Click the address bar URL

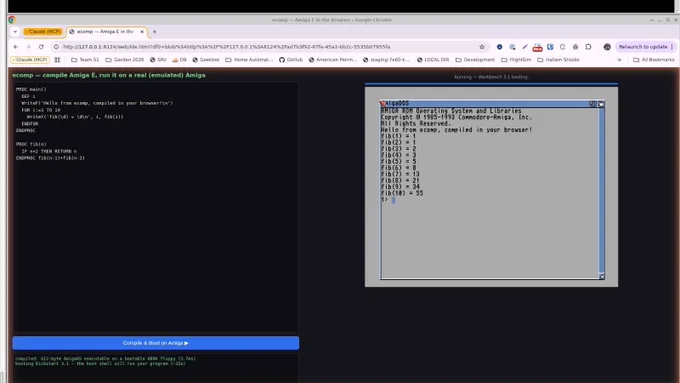(226, 47)
